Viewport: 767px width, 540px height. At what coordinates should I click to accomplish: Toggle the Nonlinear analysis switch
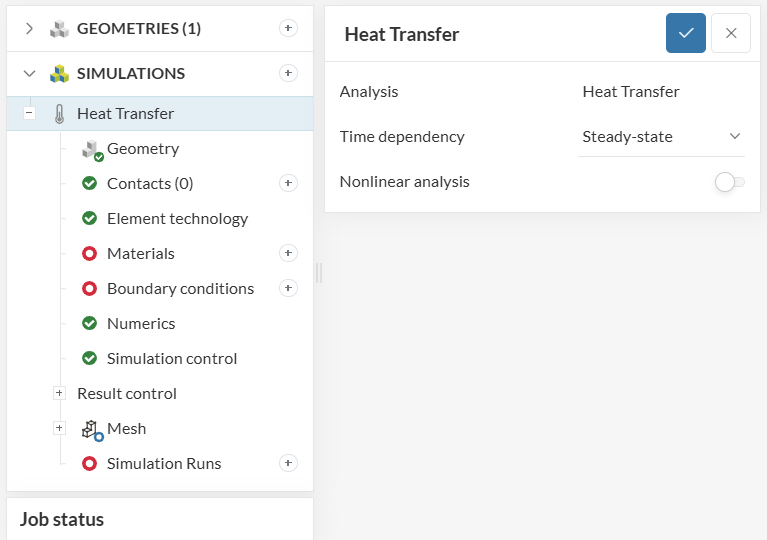pyautogui.click(x=729, y=182)
